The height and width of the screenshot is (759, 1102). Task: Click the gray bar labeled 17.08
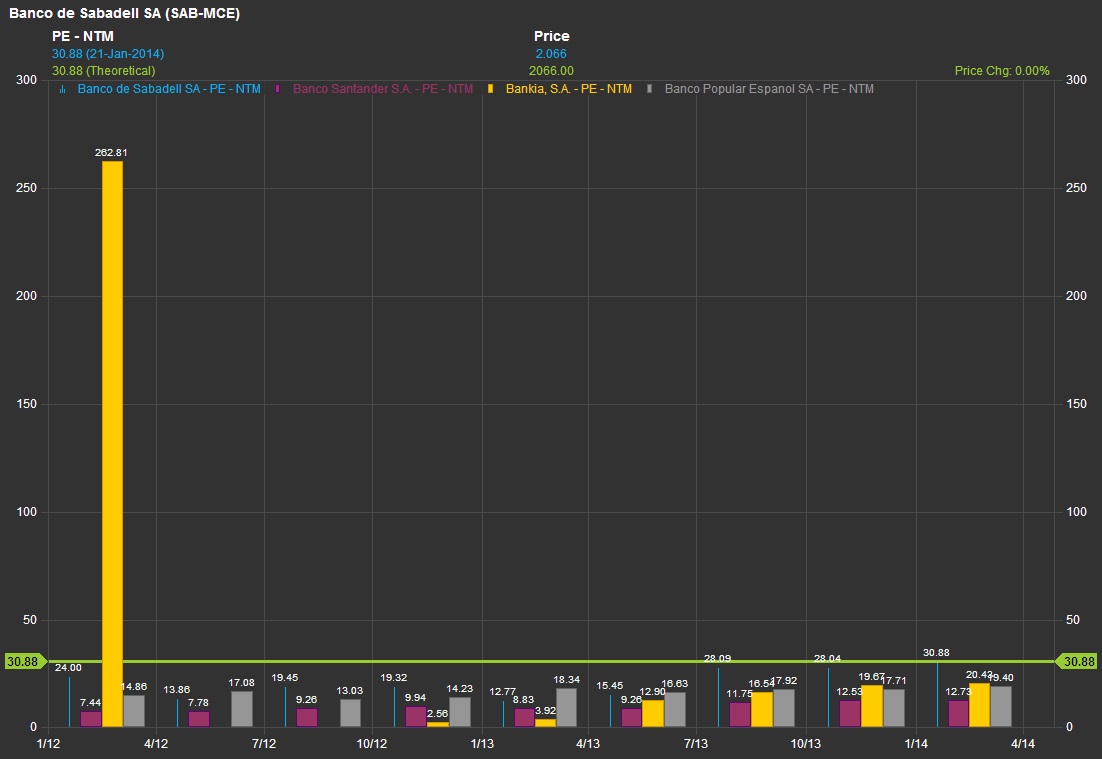(x=242, y=708)
